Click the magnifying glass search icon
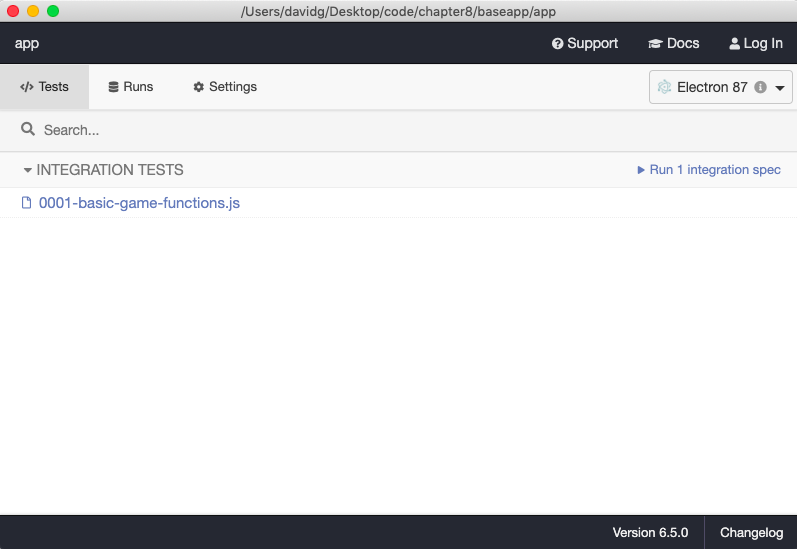Viewport: 797px width, 549px height. 28,130
